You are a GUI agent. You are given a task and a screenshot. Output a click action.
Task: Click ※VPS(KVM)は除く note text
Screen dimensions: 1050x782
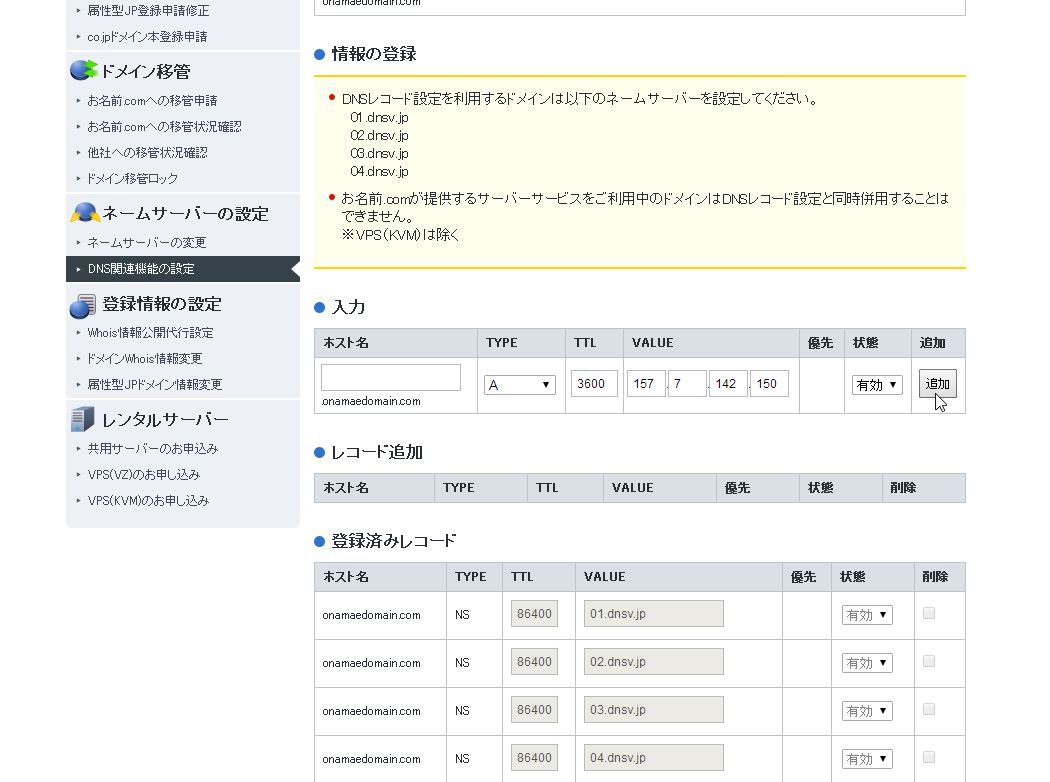[400, 235]
